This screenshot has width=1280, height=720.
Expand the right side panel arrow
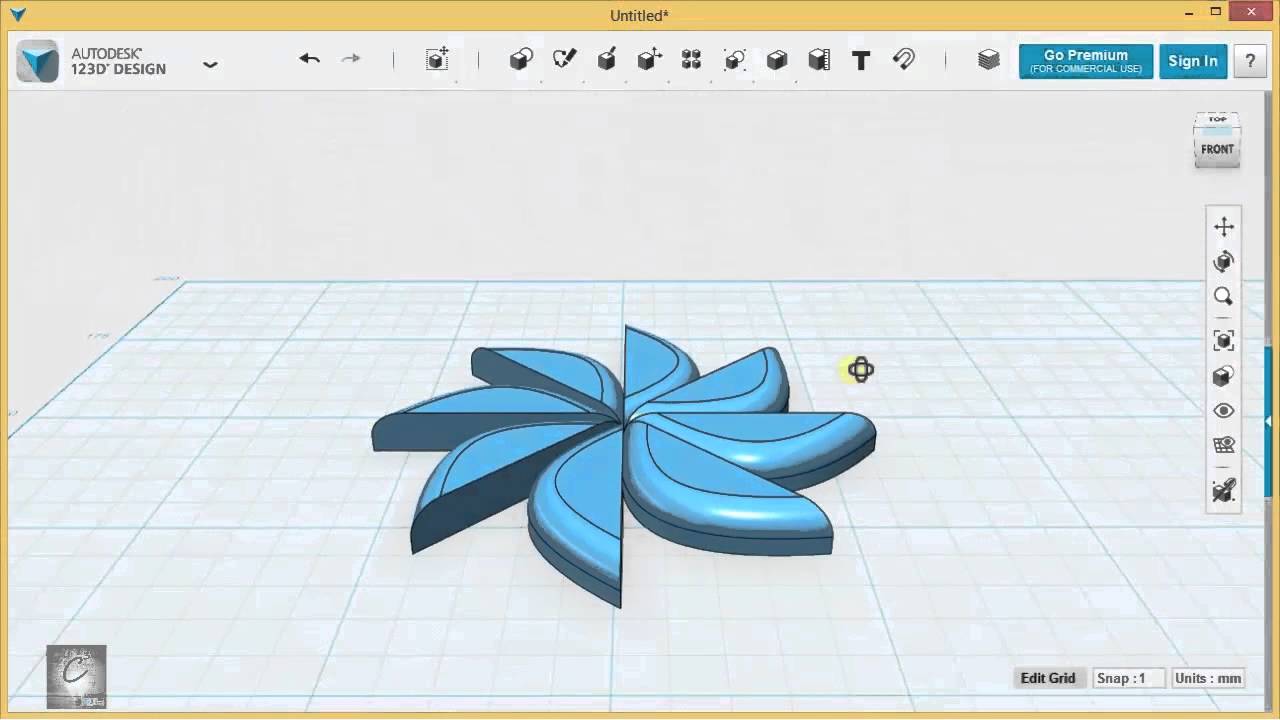click(x=1269, y=421)
